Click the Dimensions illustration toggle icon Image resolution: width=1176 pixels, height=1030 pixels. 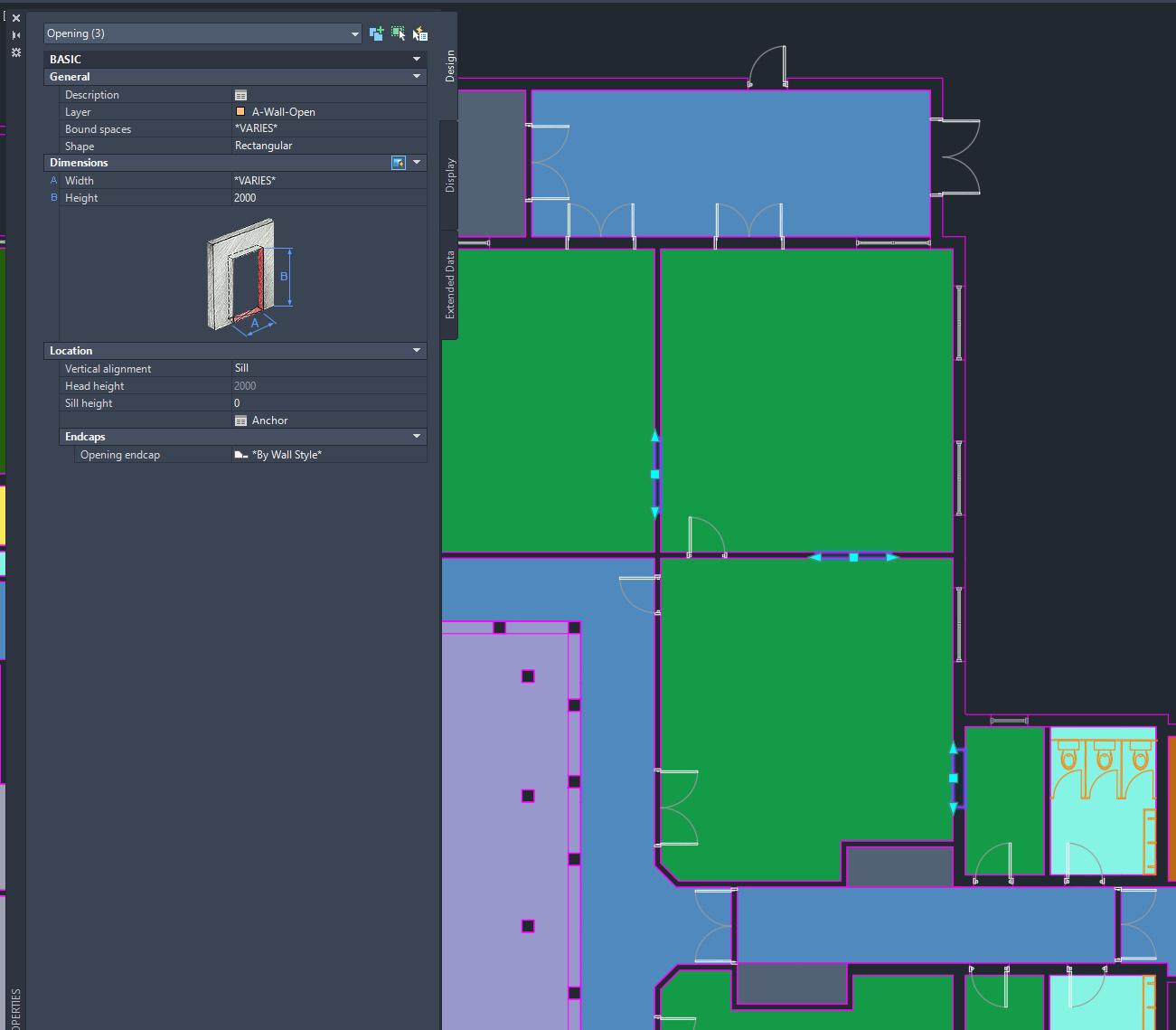(x=399, y=163)
